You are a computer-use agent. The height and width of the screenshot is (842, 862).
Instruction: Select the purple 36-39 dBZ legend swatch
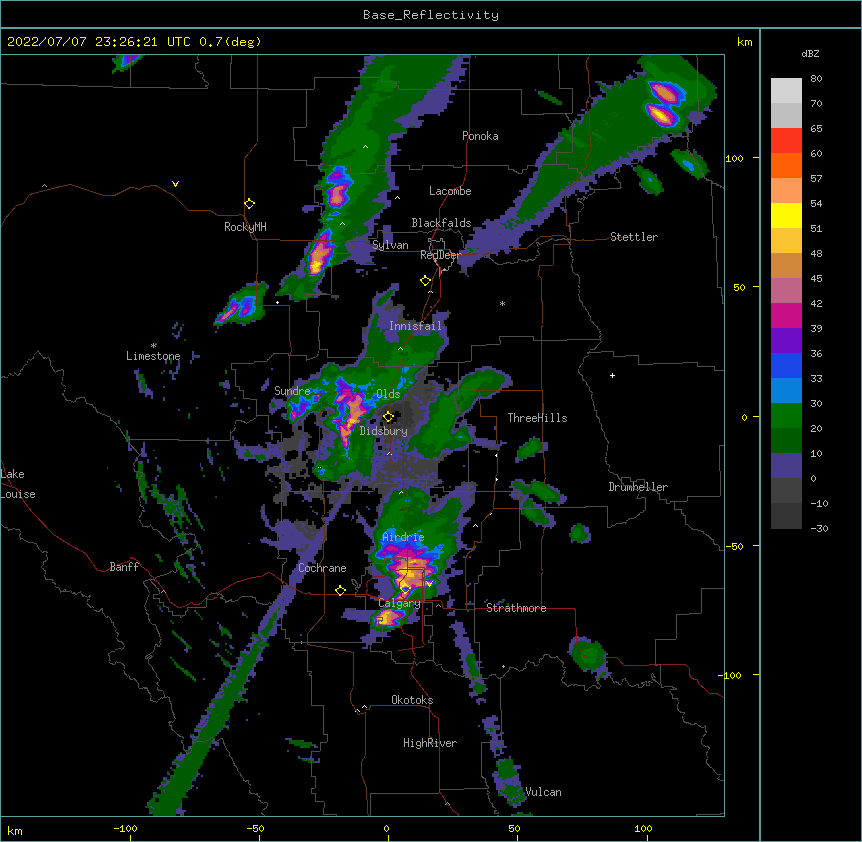click(786, 341)
